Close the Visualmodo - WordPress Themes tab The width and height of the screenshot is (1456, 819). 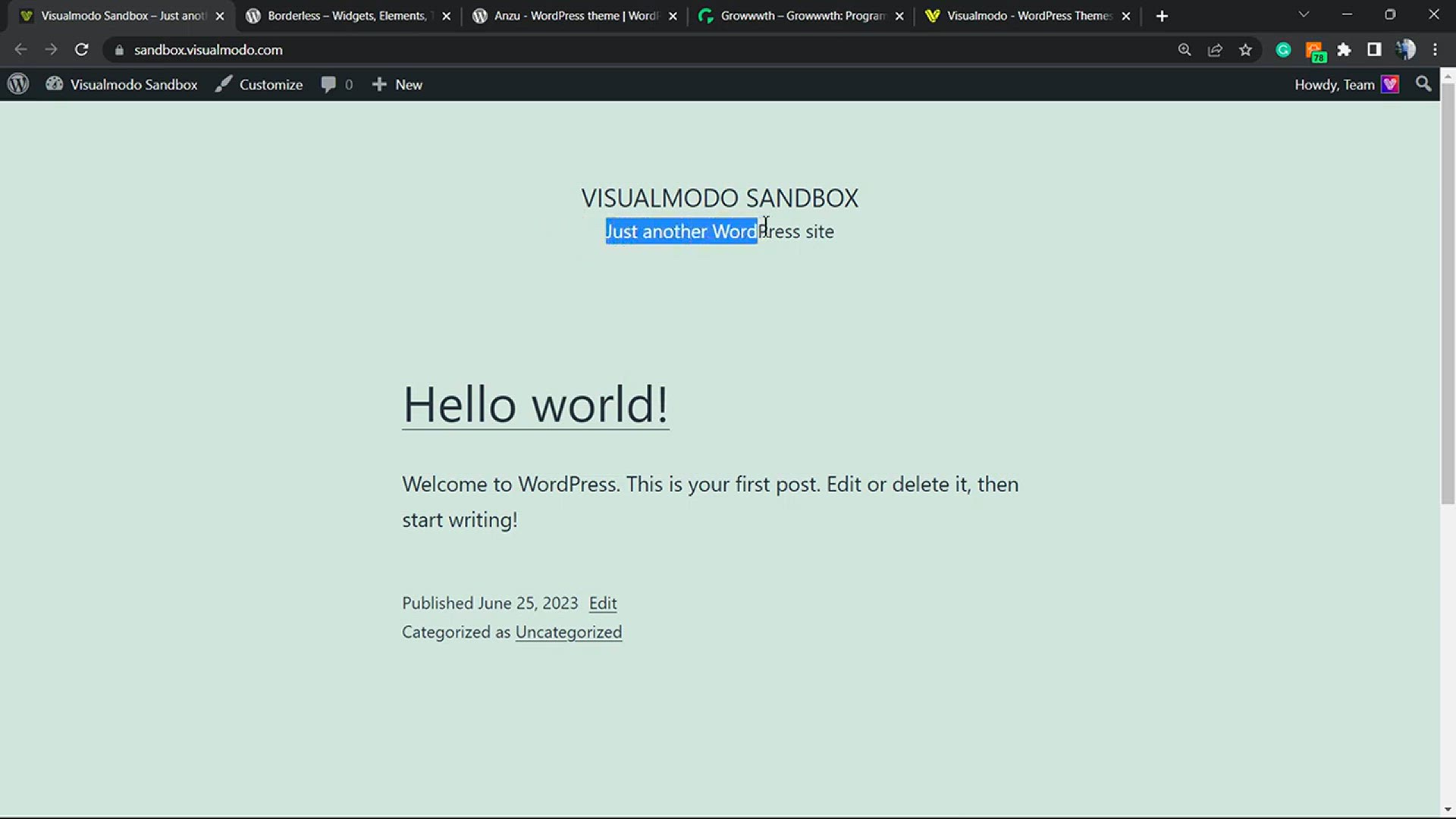point(1126,16)
